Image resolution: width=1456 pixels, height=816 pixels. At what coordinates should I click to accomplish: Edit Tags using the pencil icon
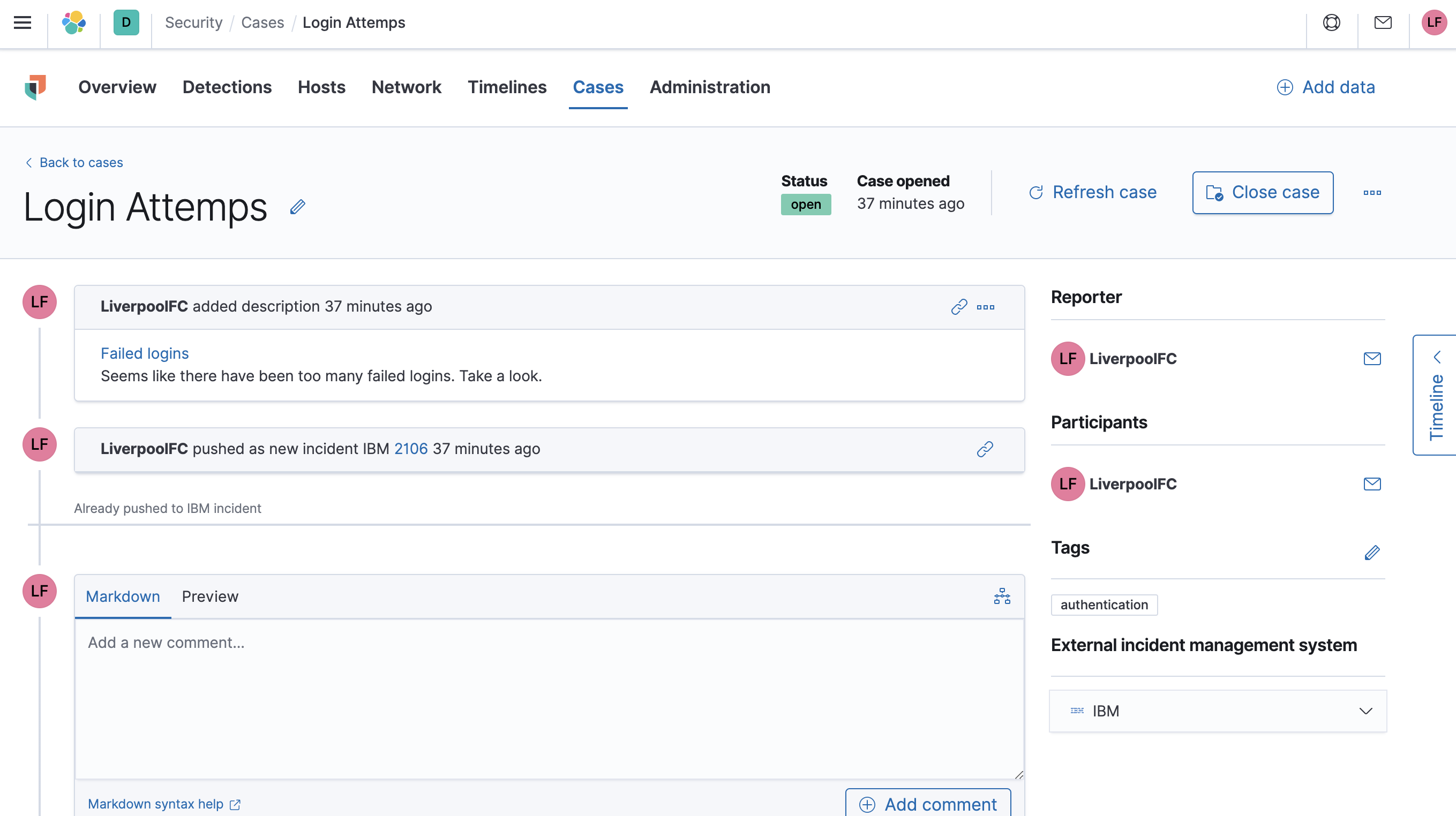[1372, 553]
